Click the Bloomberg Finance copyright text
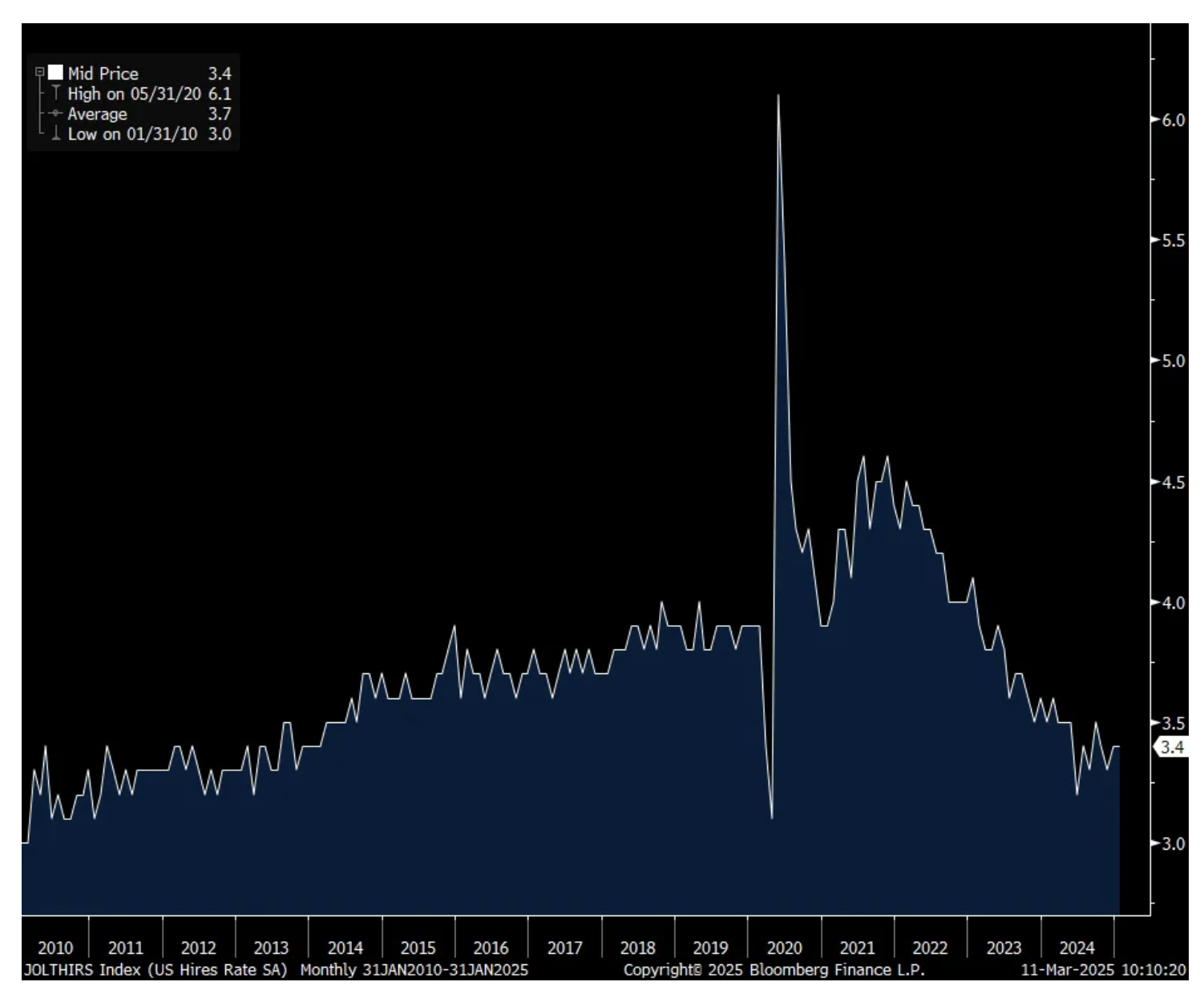This screenshot has width=1204, height=994. pos(774,970)
